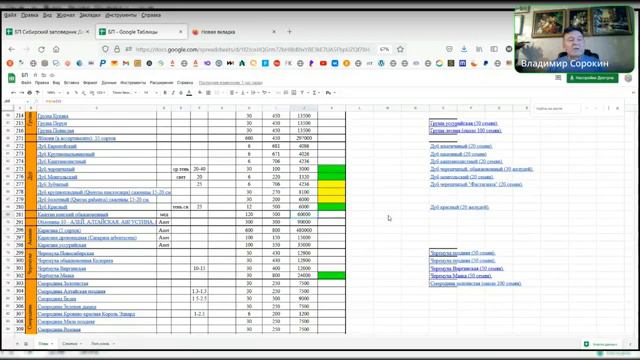Select row header 291
640x360 pixels.
19,222
